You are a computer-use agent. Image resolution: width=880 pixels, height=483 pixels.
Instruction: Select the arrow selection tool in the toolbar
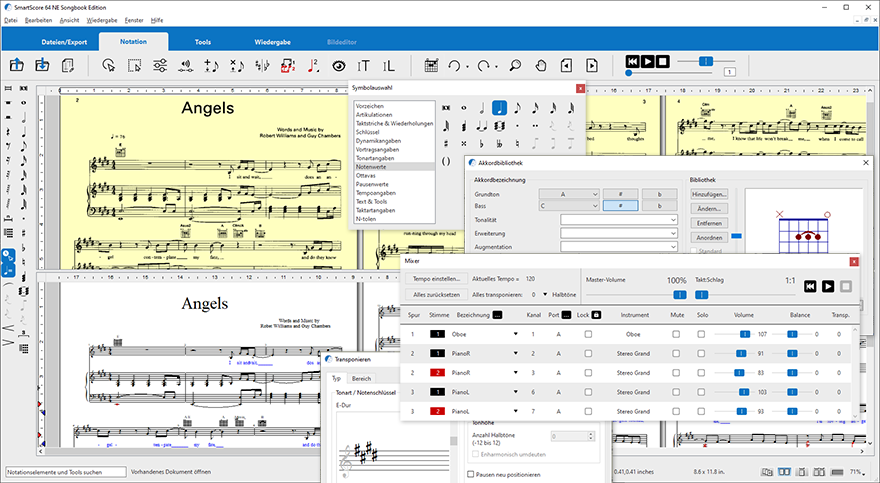109,66
